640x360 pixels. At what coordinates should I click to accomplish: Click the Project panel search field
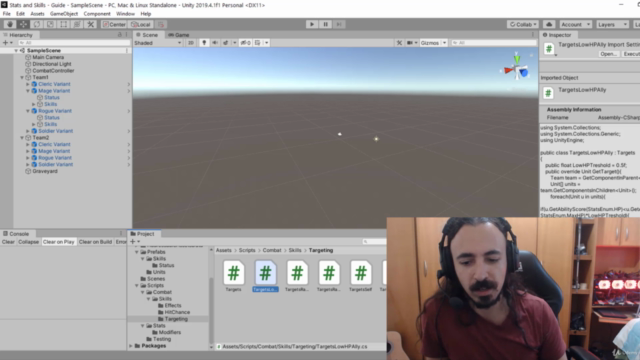click(373, 242)
